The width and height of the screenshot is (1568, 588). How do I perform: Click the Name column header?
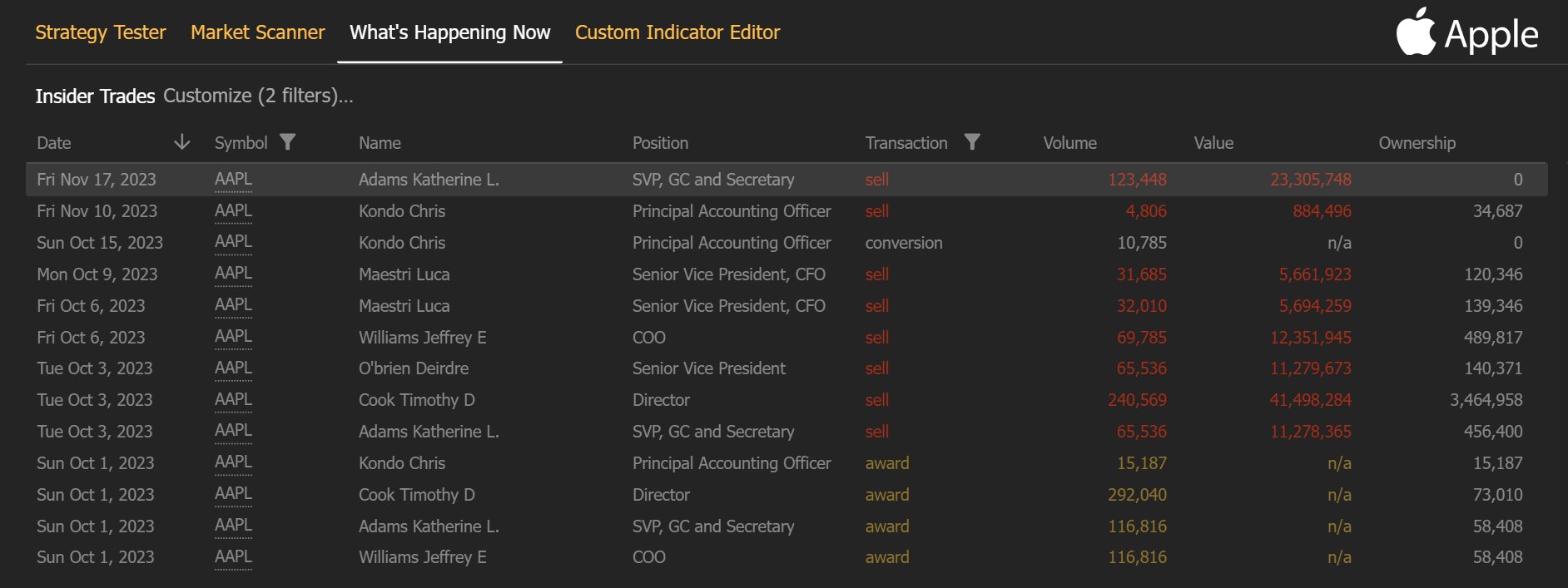coord(380,143)
